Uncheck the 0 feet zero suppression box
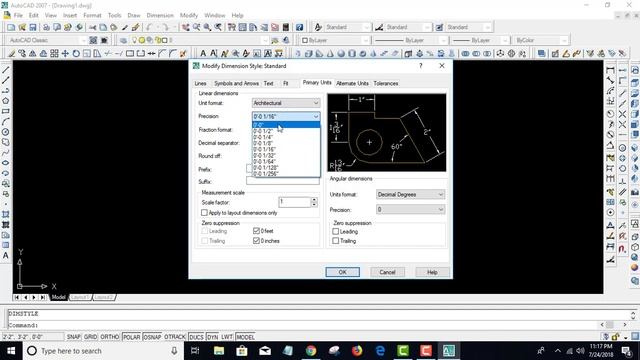The height and width of the screenshot is (360, 640). point(256,231)
